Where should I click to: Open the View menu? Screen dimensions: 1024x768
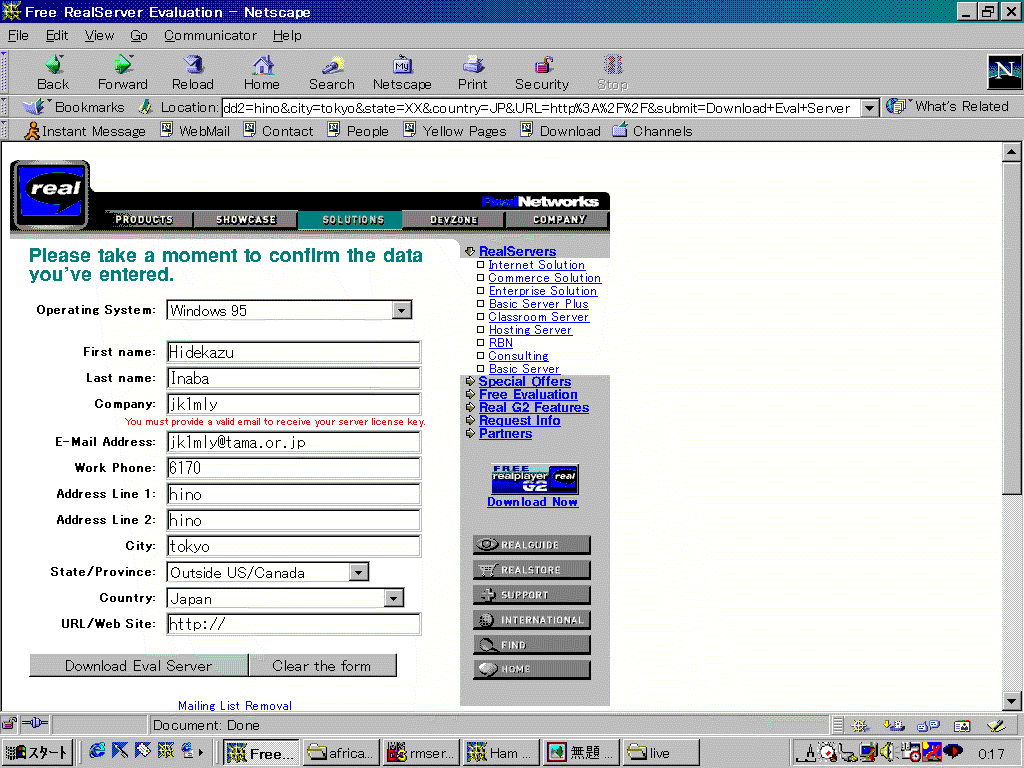coord(99,35)
